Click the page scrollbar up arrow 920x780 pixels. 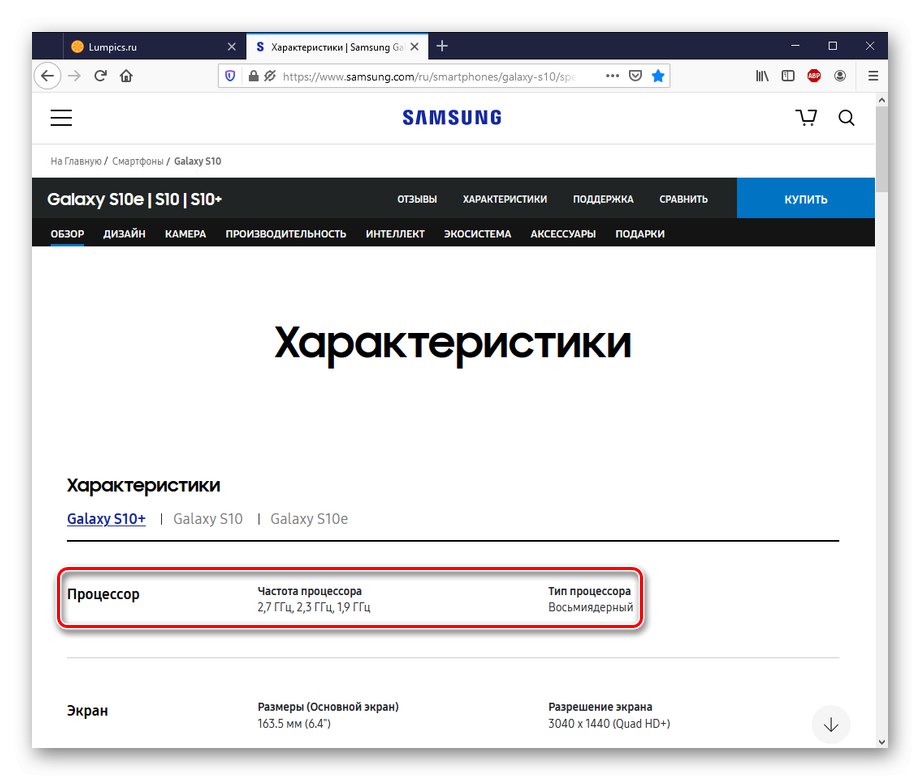(881, 100)
